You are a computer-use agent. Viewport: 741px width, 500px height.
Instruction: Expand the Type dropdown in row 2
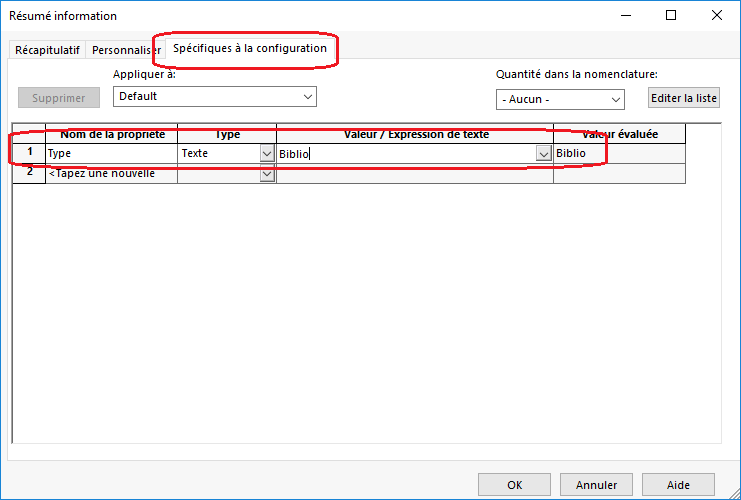point(267,174)
